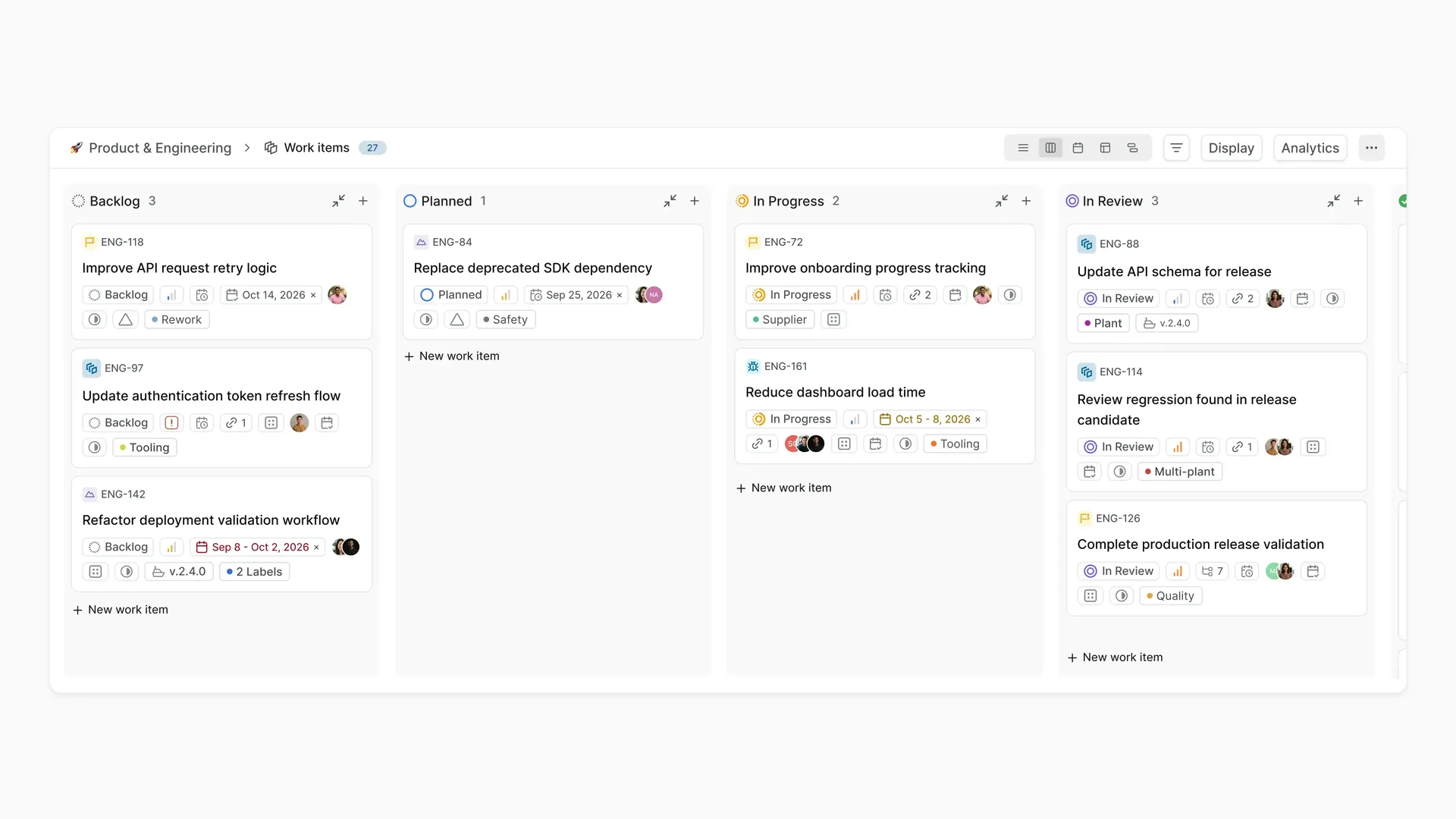Open Planned state dropdown on ENG-84
The image size is (1456, 819).
(x=451, y=295)
